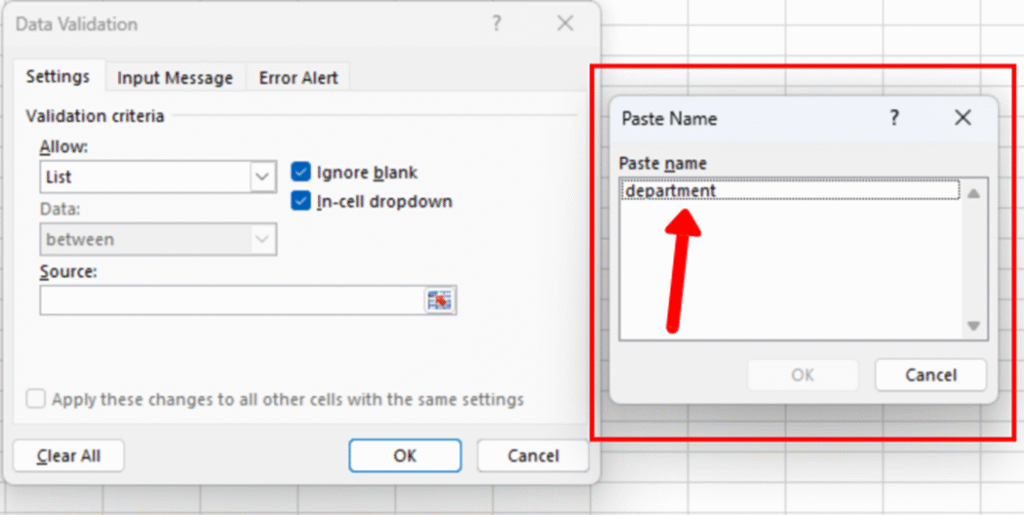Switch to the Settings tab
This screenshot has height=515, width=1024.
tap(57, 77)
